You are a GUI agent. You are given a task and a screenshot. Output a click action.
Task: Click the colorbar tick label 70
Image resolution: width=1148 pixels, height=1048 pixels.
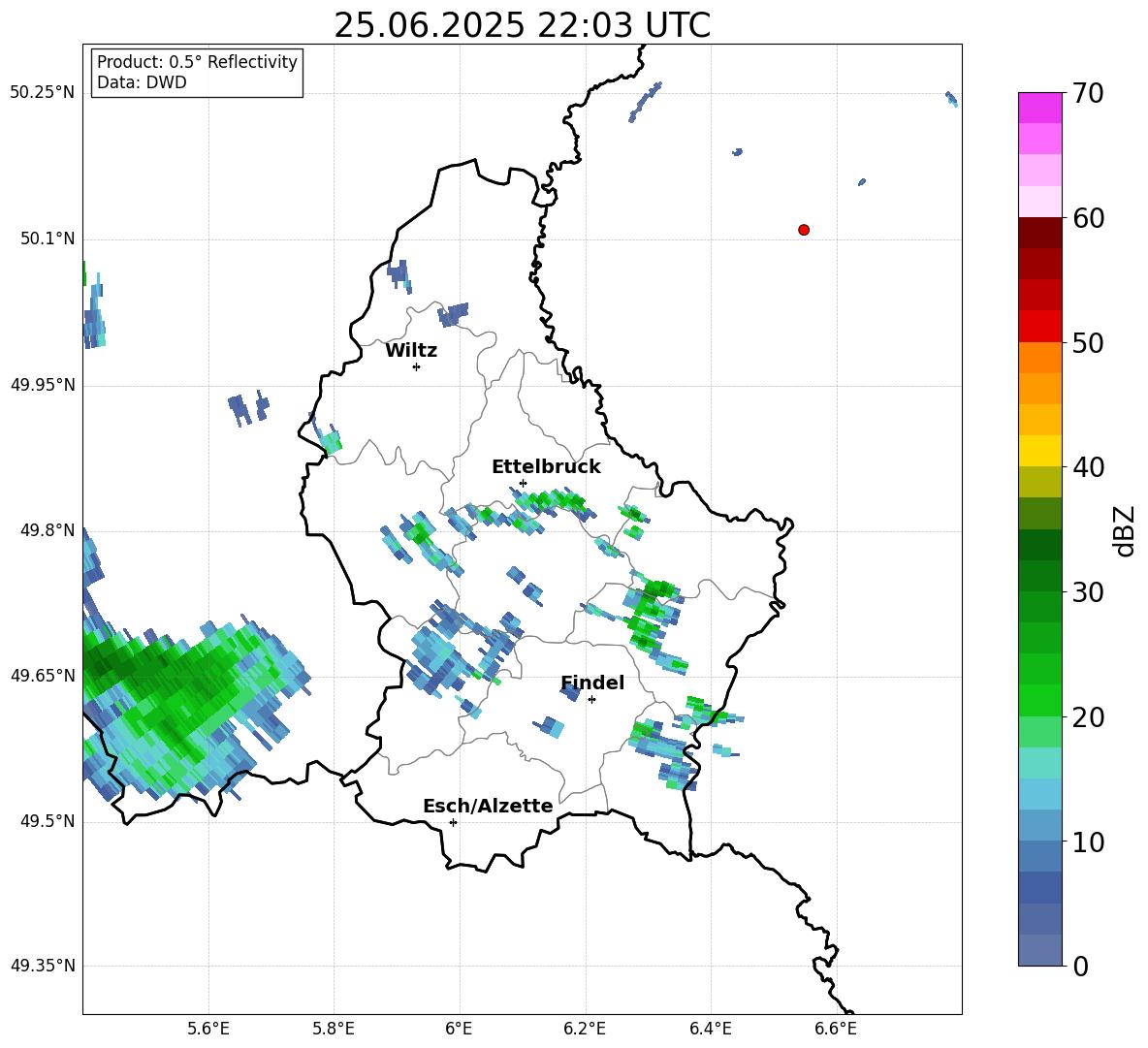tap(1088, 93)
